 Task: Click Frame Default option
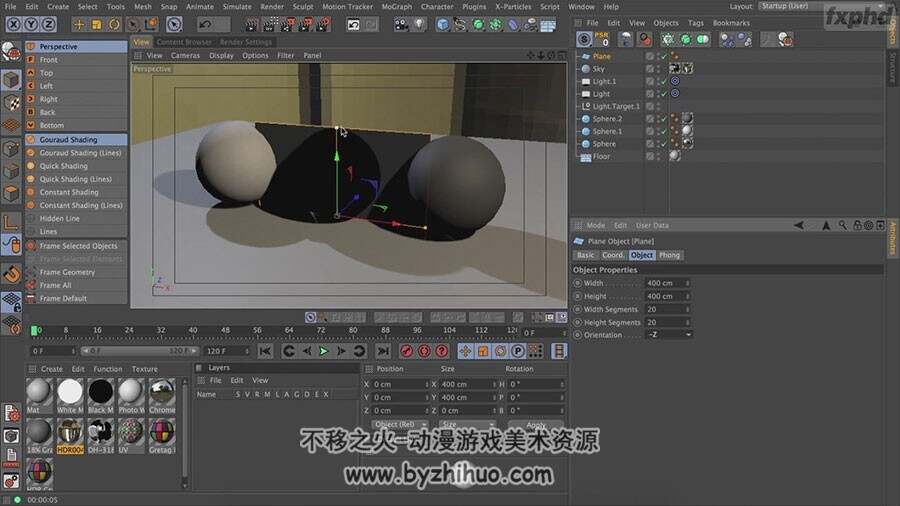(63, 298)
